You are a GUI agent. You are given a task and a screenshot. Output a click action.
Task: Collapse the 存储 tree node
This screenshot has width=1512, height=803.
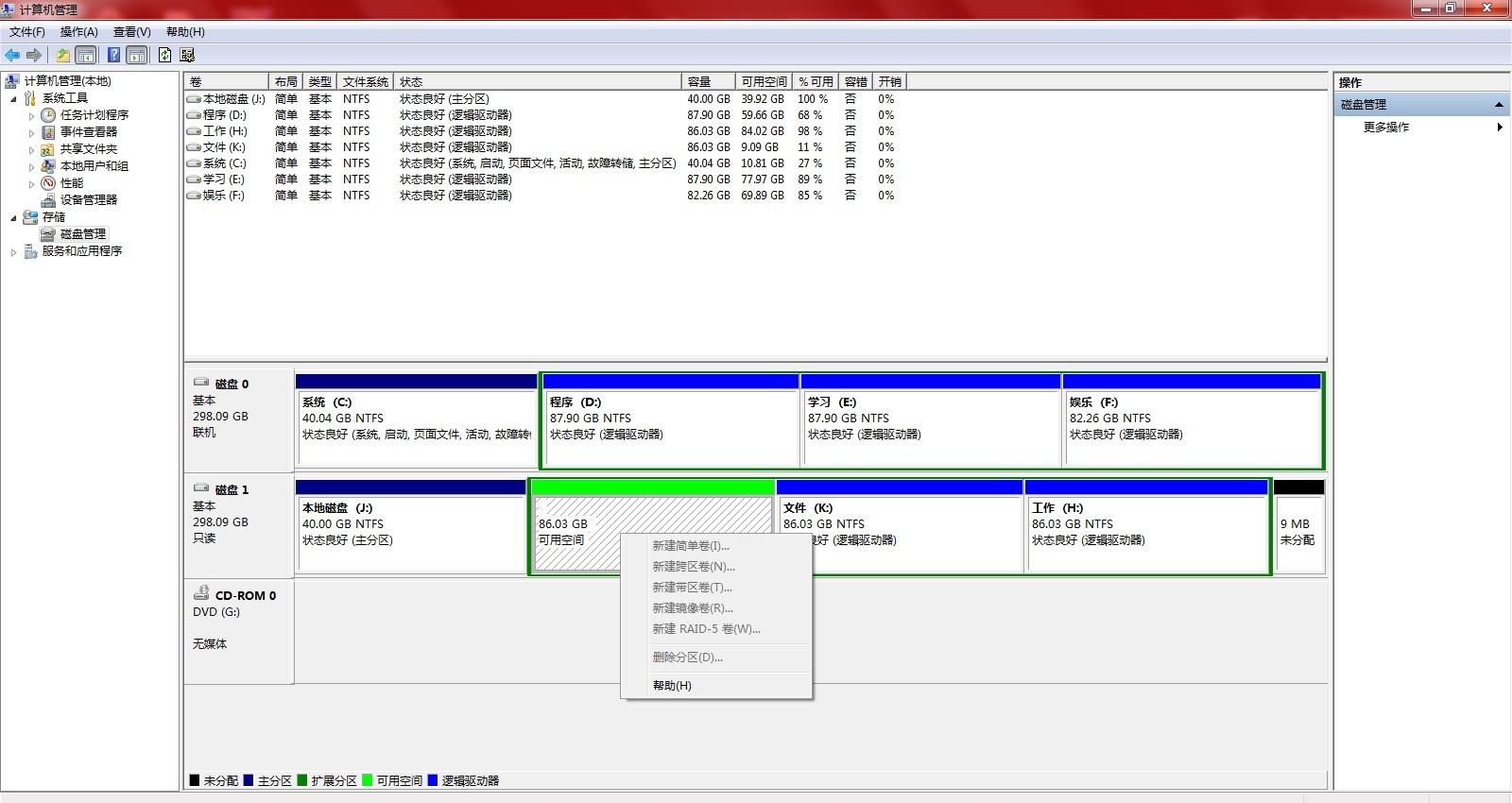click(x=13, y=218)
